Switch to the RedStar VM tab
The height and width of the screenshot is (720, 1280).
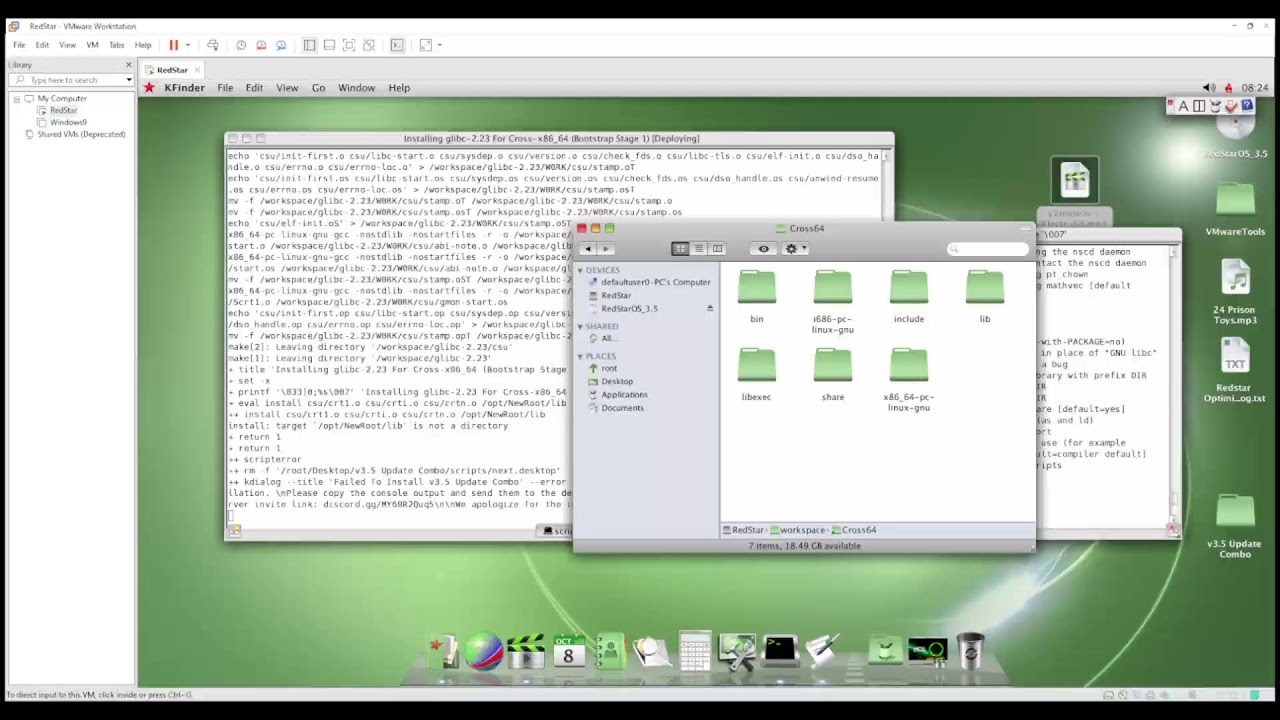point(172,70)
